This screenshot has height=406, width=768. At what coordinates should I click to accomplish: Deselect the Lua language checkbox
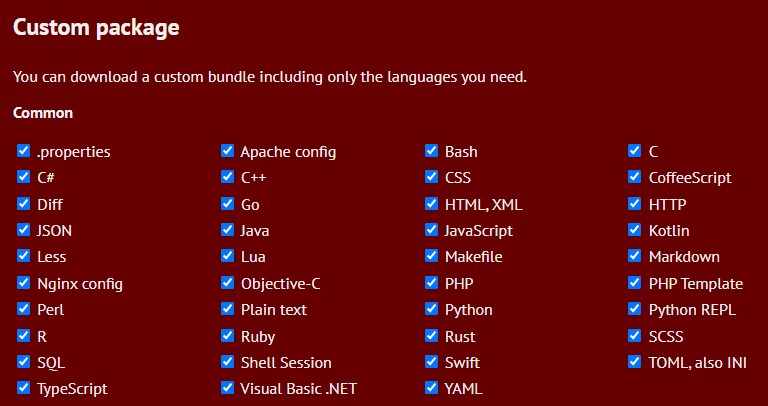pos(227,256)
